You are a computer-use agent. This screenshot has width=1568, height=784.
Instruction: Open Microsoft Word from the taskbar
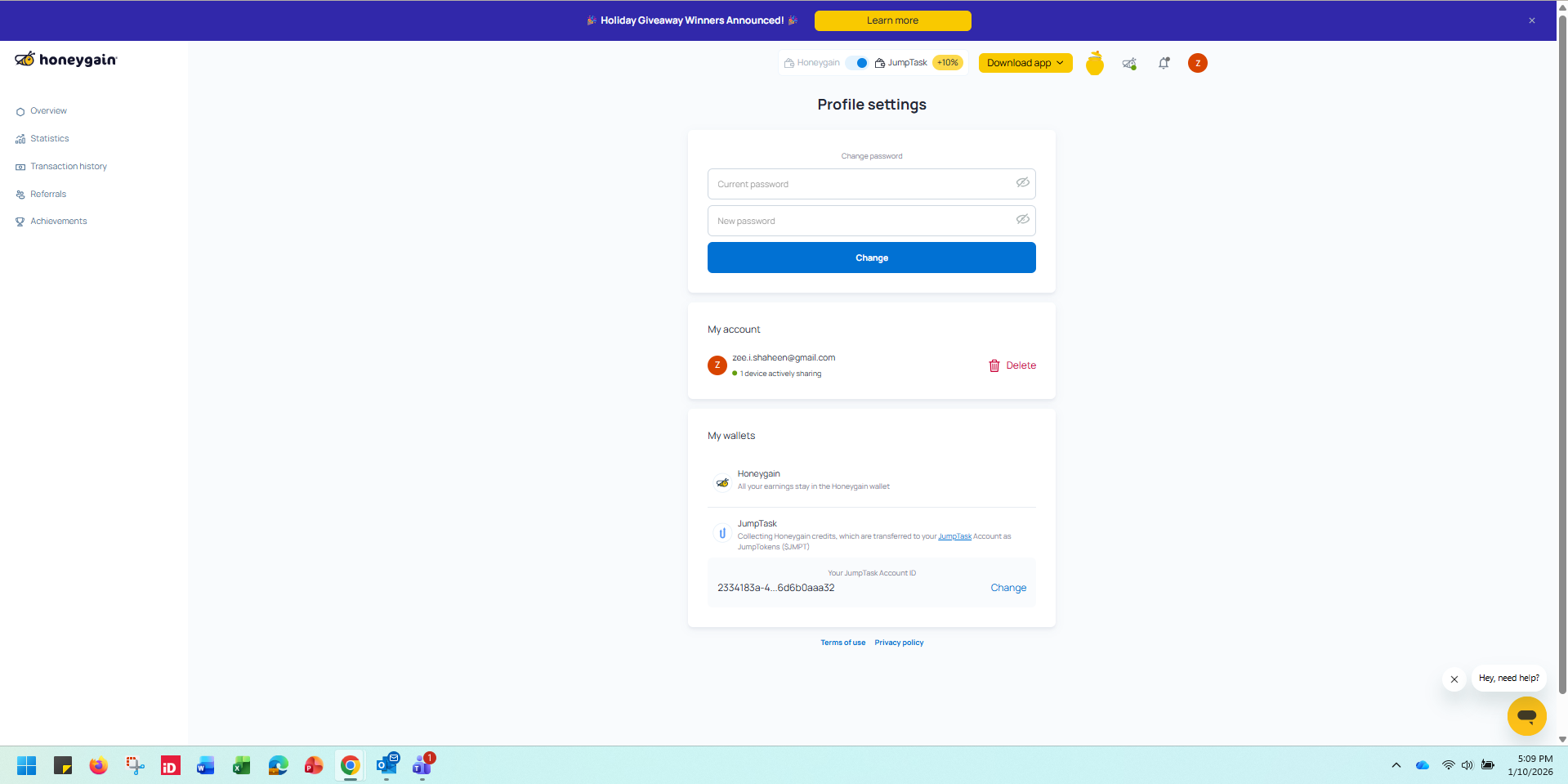point(206,766)
